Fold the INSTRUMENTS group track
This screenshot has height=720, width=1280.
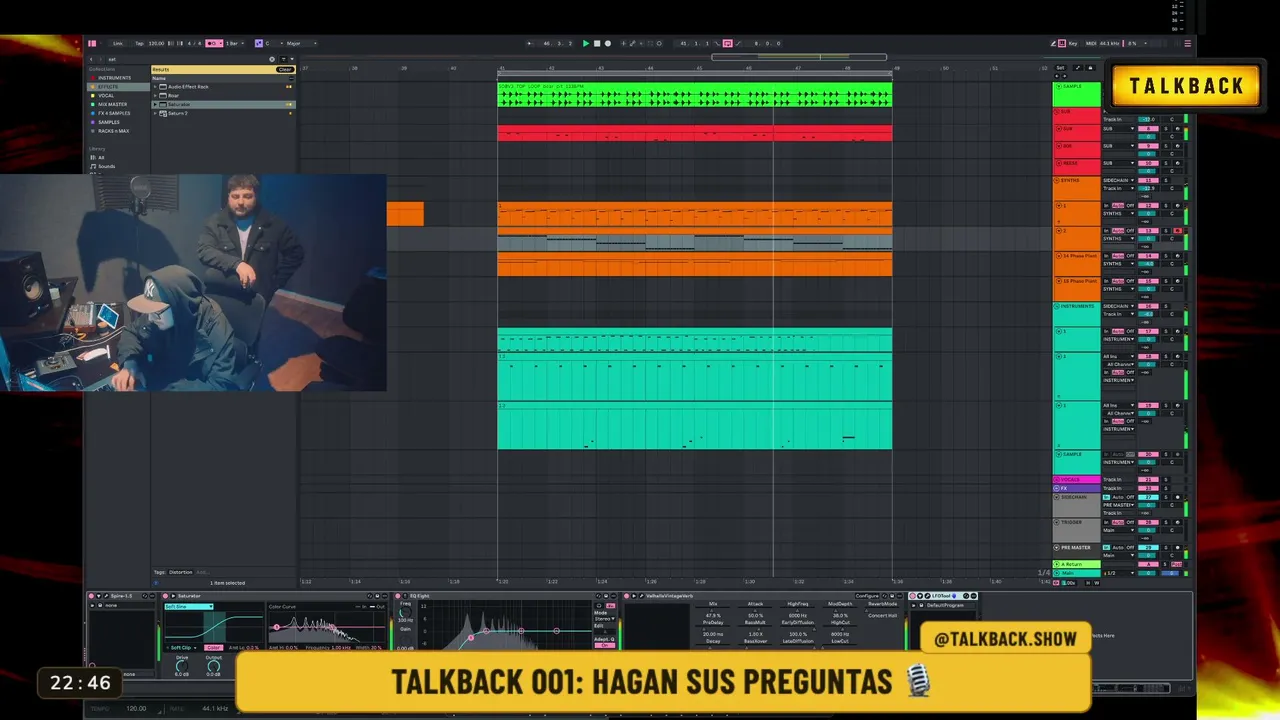1057,306
